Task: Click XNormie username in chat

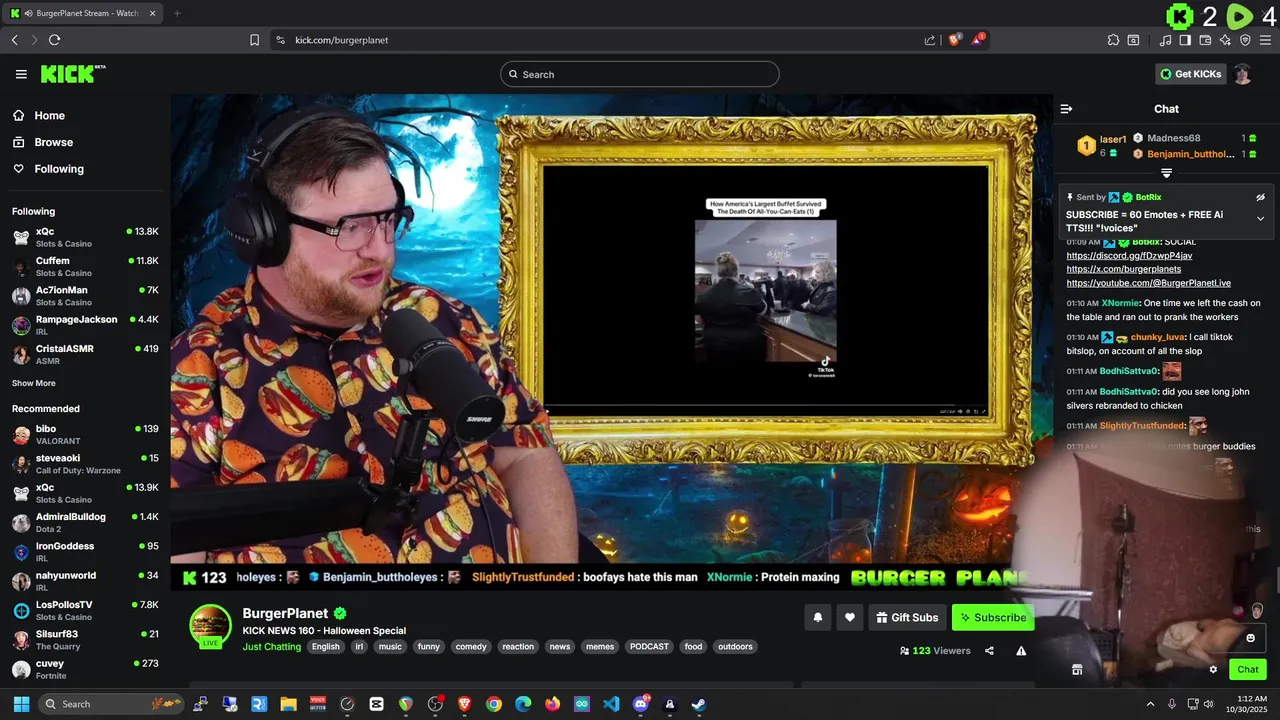Action: 1120,303
